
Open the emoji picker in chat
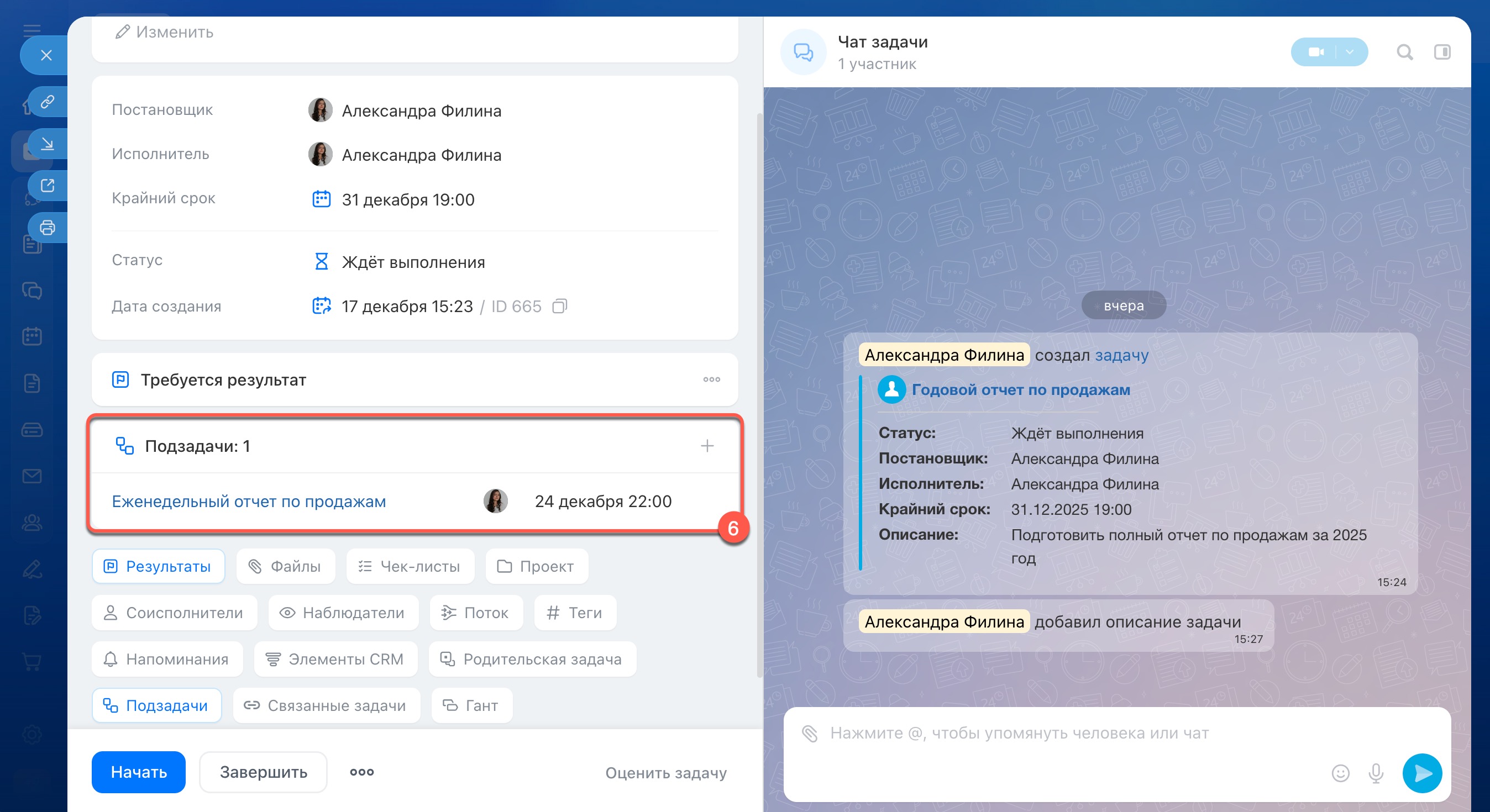pos(1340,773)
